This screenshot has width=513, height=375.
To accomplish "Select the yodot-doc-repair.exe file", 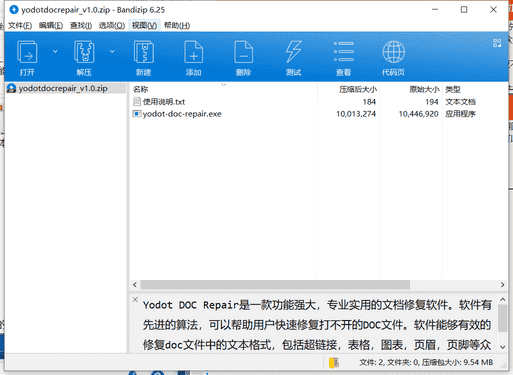I will point(182,114).
